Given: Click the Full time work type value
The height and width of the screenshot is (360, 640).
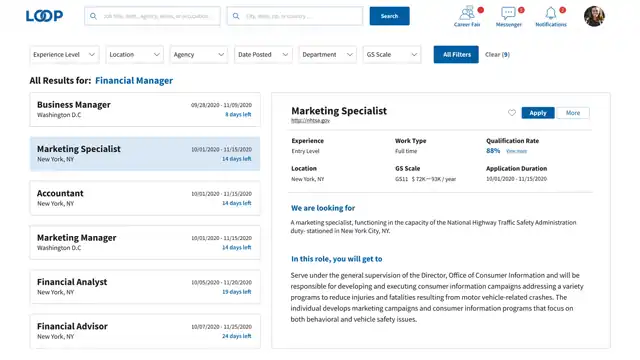Looking at the screenshot, I should point(406,151).
